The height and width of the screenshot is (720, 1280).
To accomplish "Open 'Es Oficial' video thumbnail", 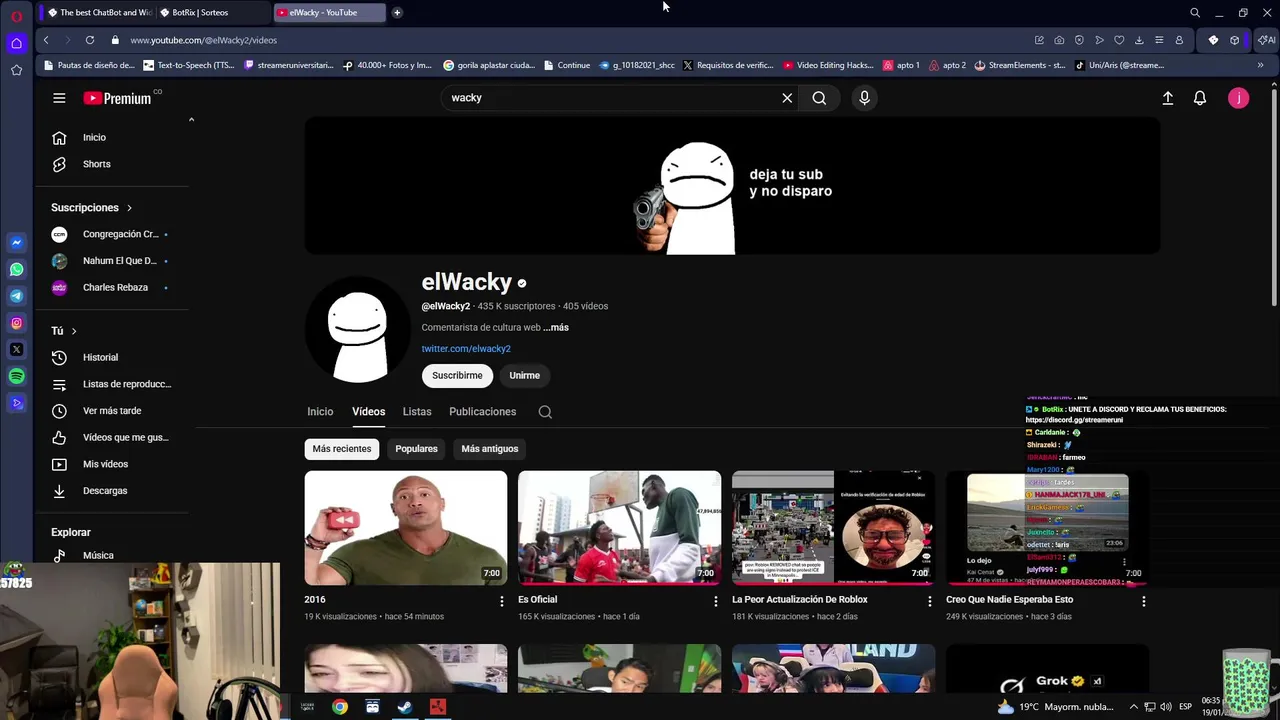I will 619,528.
